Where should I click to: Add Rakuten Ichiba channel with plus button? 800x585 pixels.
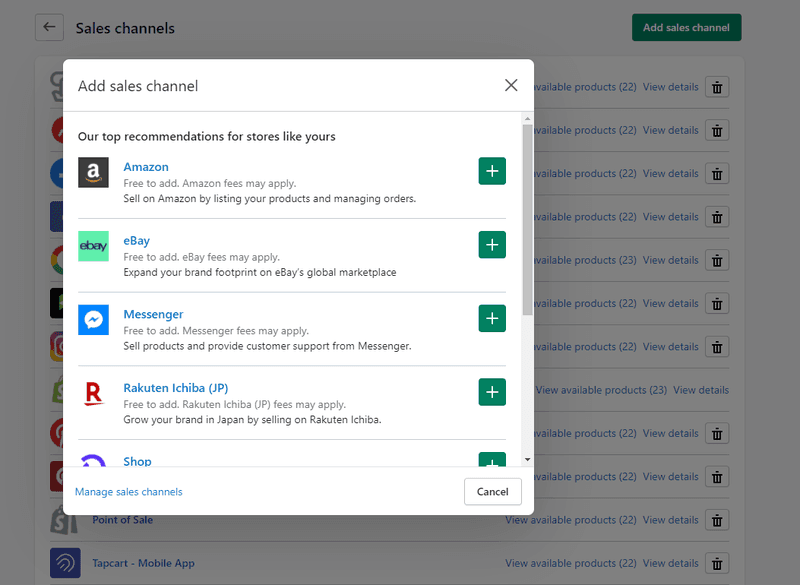pos(492,392)
